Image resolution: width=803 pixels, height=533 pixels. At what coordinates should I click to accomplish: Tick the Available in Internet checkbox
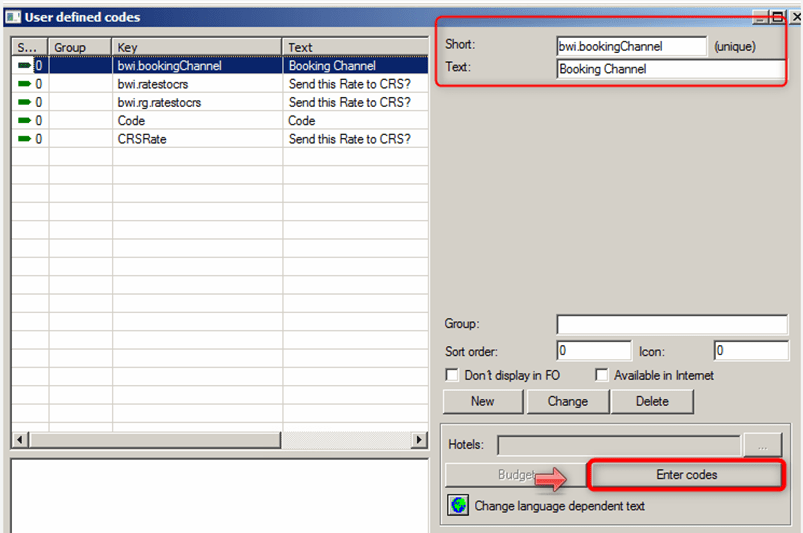pyautogui.click(x=602, y=375)
